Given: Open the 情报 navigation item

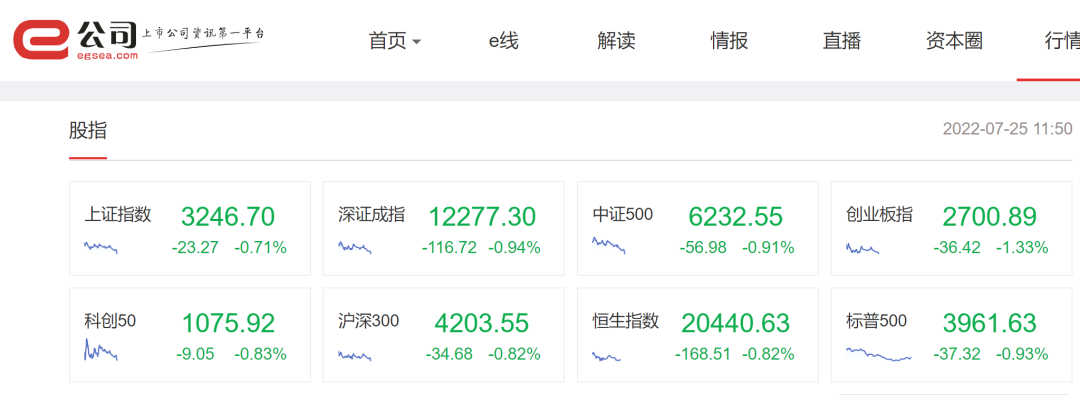Looking at the screenshot, I should tap(729, 41).
